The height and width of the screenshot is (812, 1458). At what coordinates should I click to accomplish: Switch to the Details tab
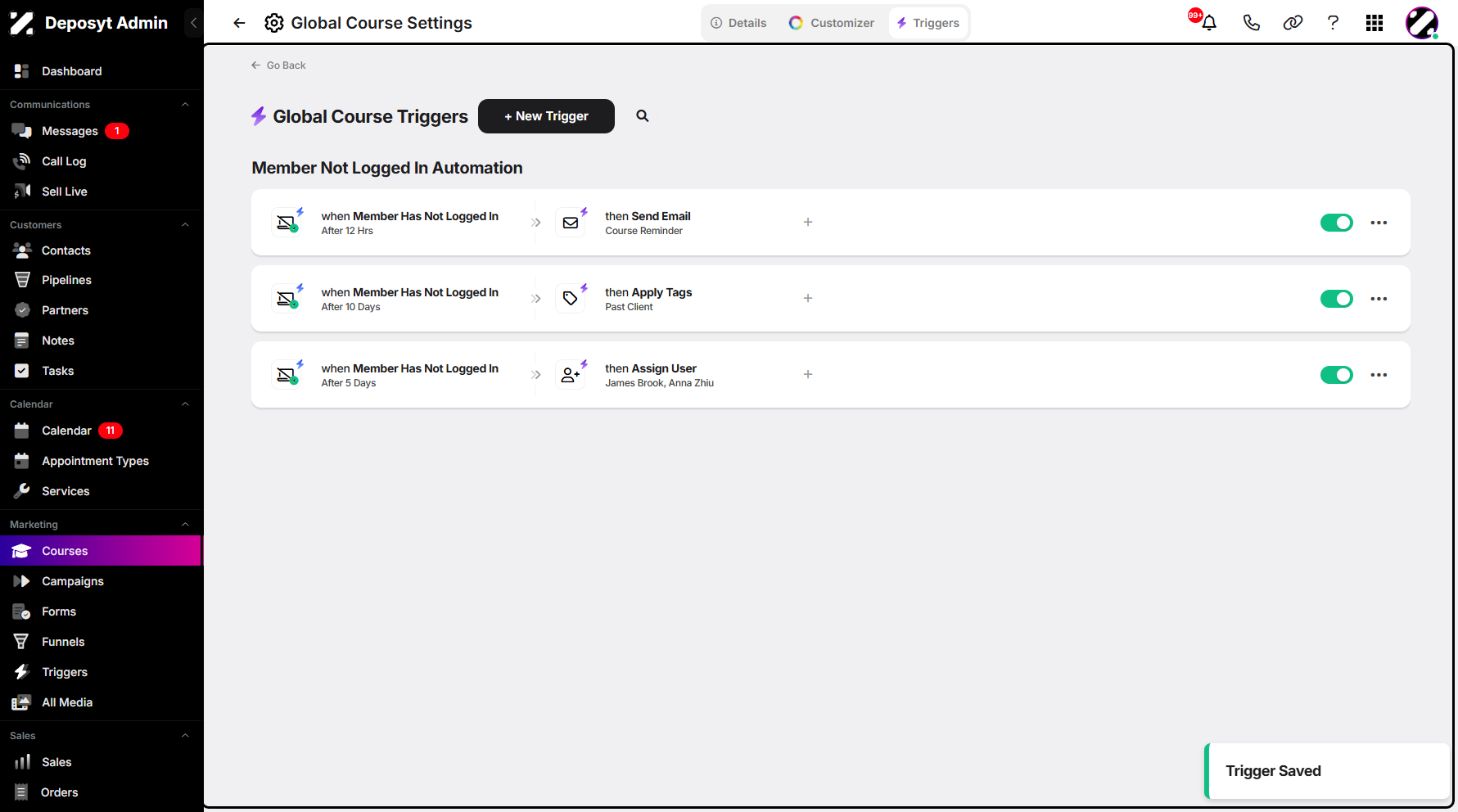[x=738, y=23]
